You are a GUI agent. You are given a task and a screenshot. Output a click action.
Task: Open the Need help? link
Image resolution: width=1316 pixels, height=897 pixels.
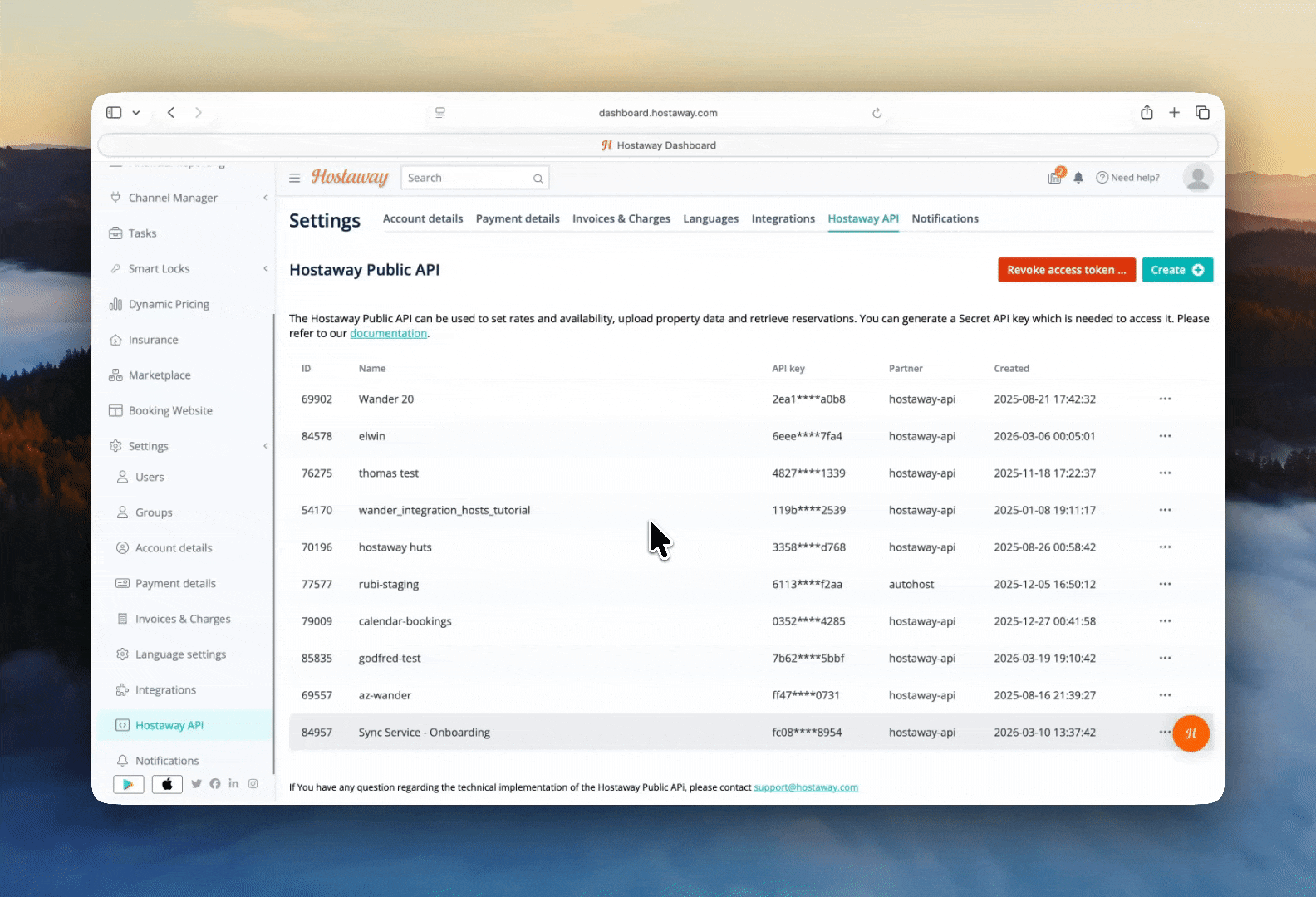tap(1127, 178)
